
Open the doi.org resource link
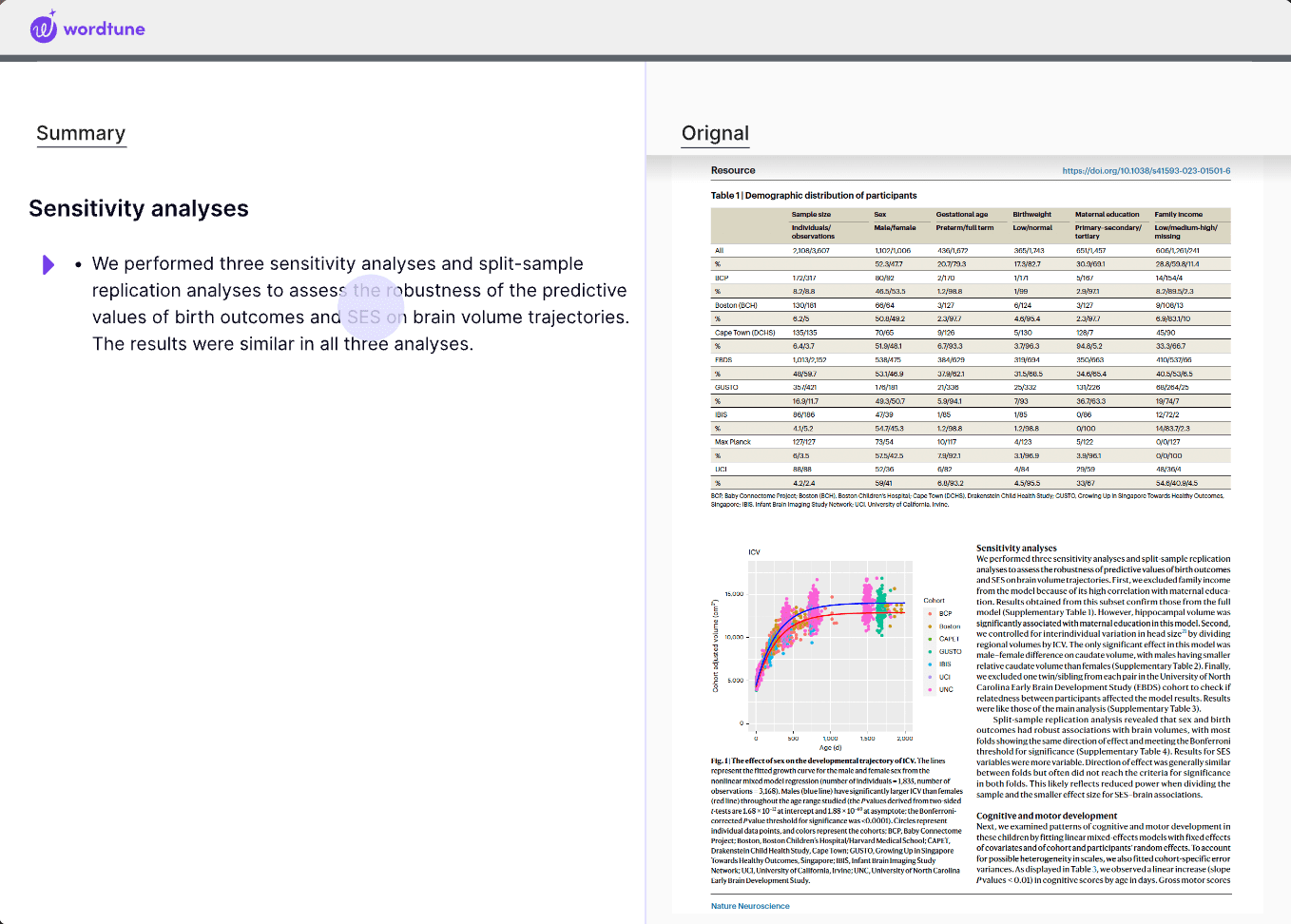[1146, 171]
